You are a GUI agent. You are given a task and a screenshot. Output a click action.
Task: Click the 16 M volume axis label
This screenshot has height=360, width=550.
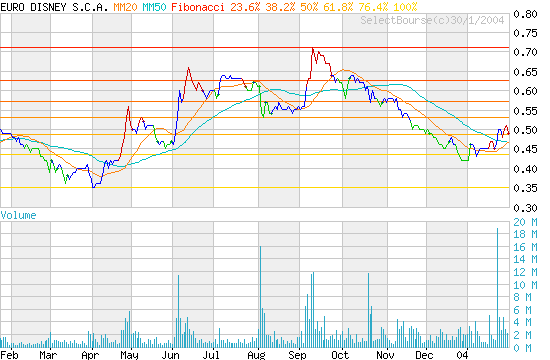click(x=525, y=247)
